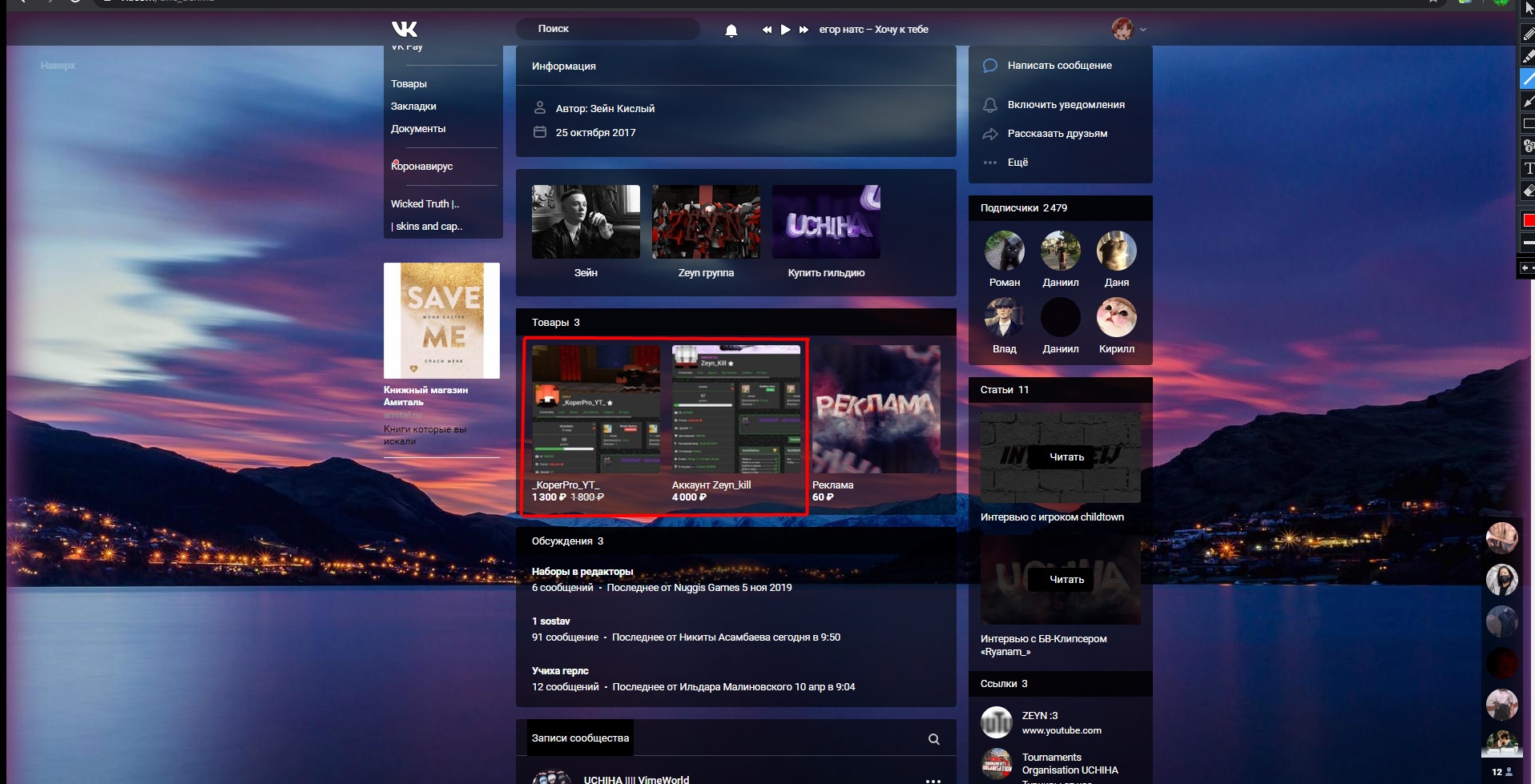This screenshot has height=784, width=1535.
Task: Open the Реклама product thumbnail
Action: click(876, 409)
